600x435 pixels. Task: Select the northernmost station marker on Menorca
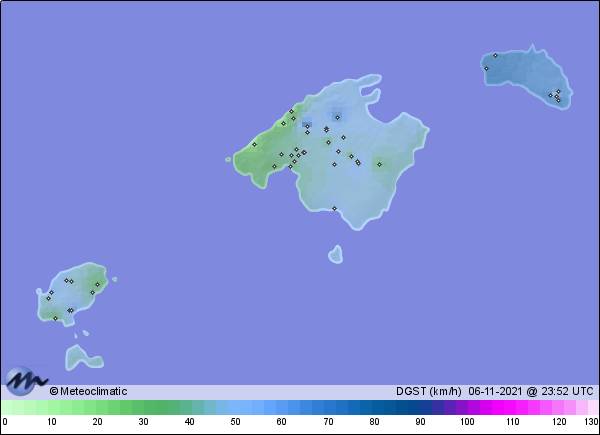pyautogui.click(x=495, y=55)
